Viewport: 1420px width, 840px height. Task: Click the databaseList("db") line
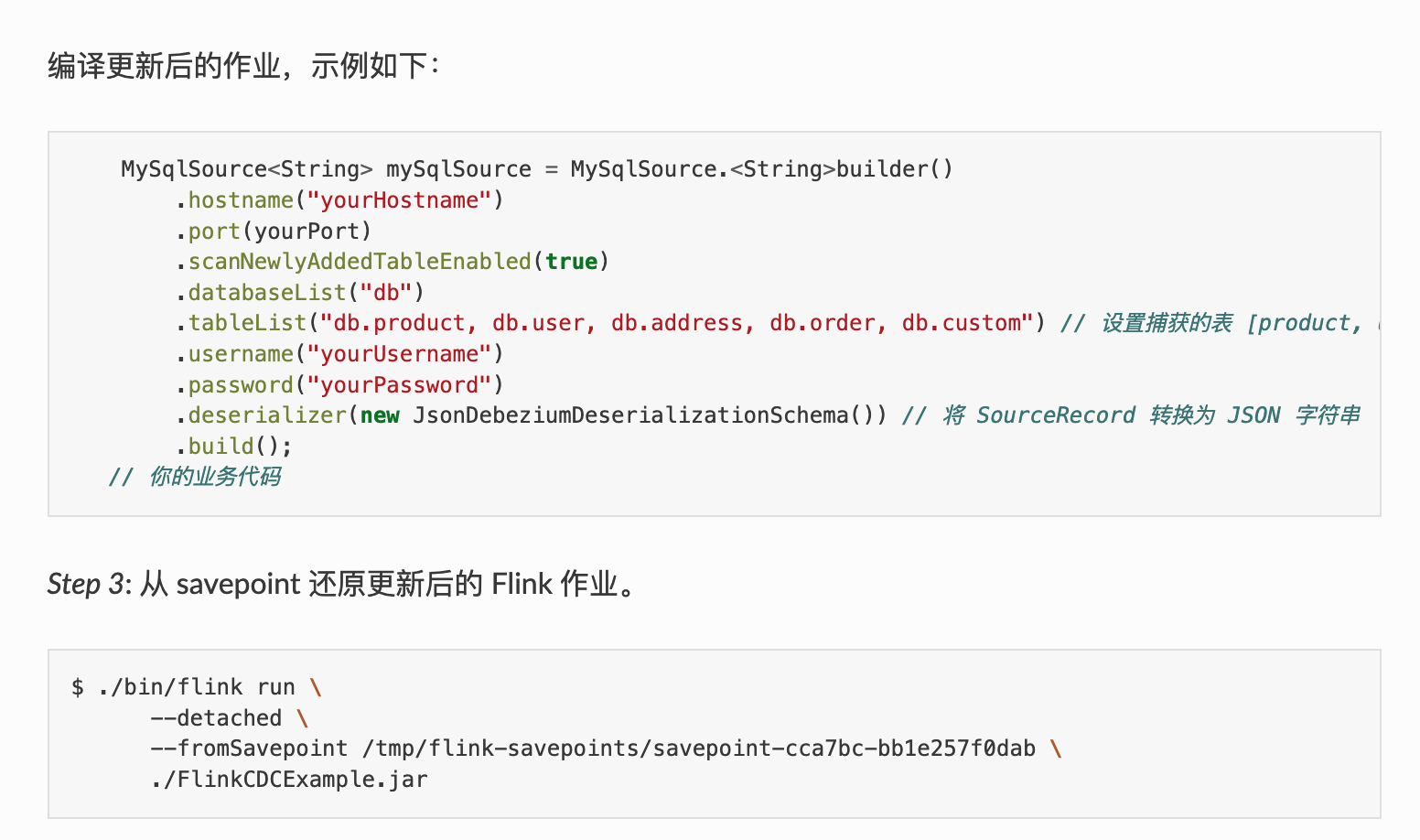coord(300,293)
